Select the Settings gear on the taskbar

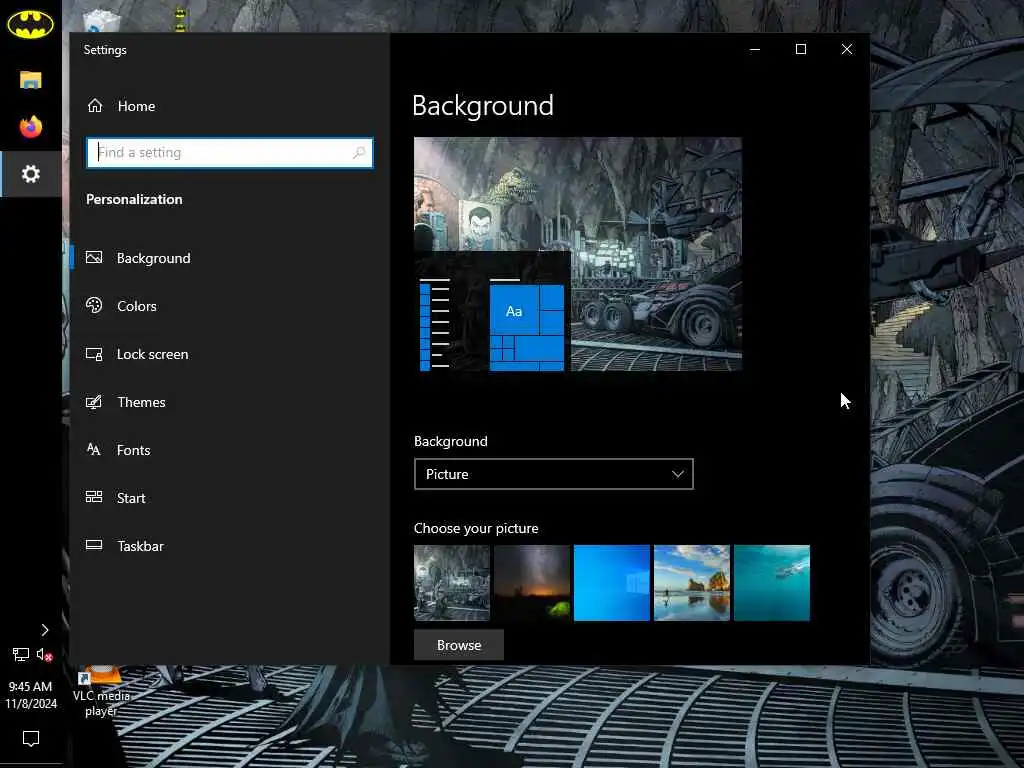tap(30, 174)
